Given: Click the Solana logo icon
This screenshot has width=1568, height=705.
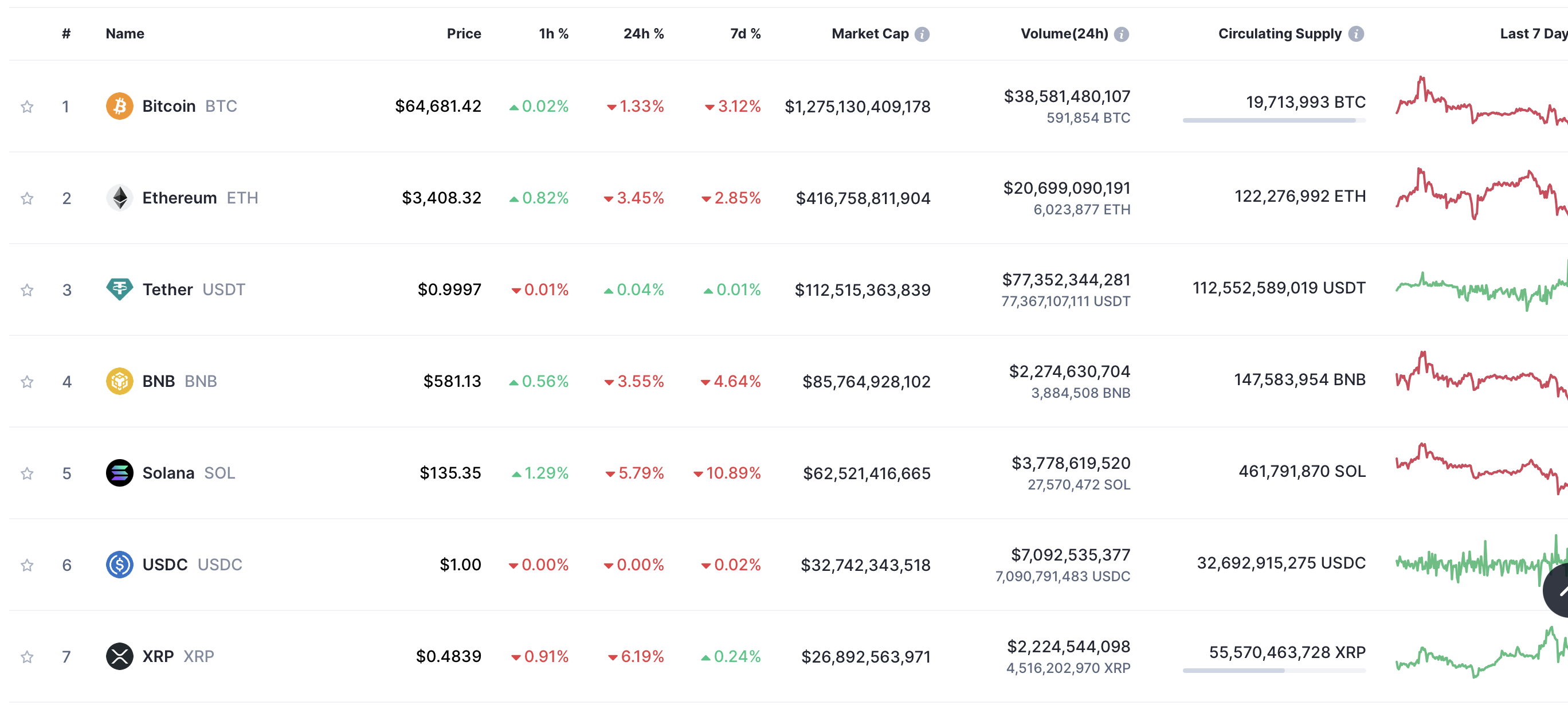Looking at the screenshot, I should [119, 473].
